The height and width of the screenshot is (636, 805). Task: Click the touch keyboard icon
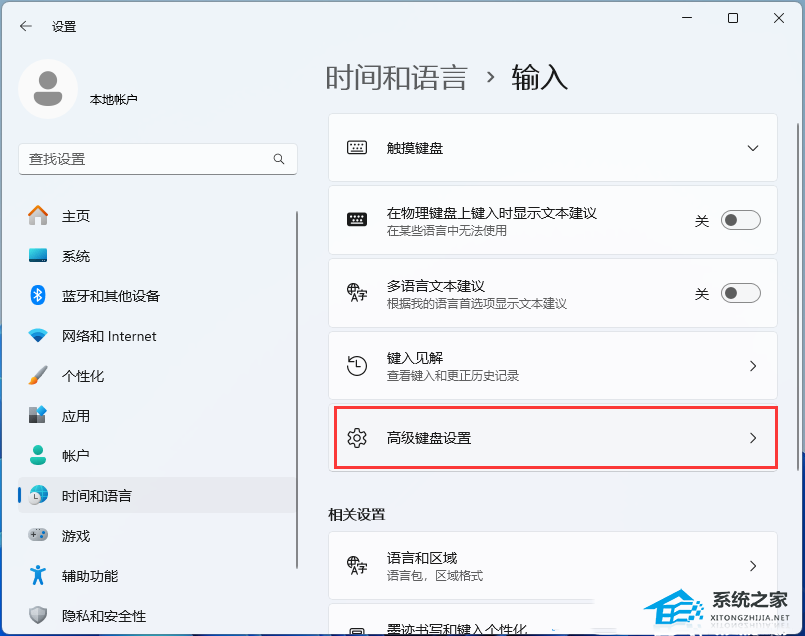pos(357,148)
